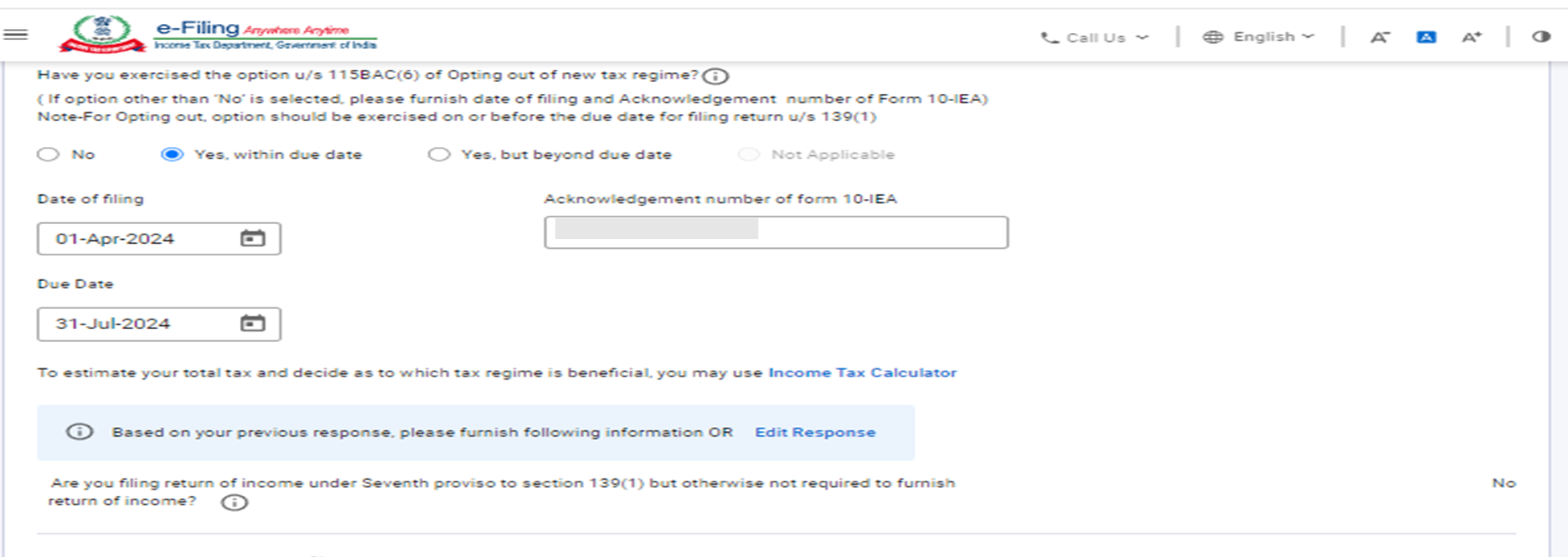The height and width of the screenshot is (557, 1568).
Task: Select 'Yes, within due date' radio option
Action: [173, 154]
